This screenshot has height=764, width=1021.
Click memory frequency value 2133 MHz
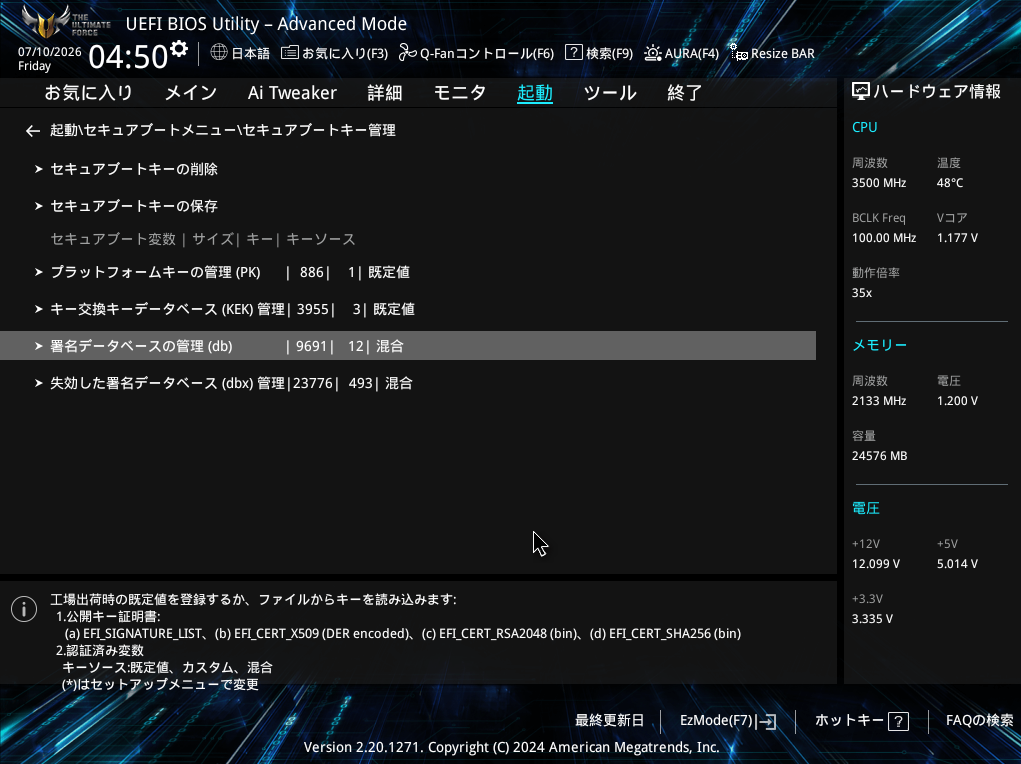879,401
